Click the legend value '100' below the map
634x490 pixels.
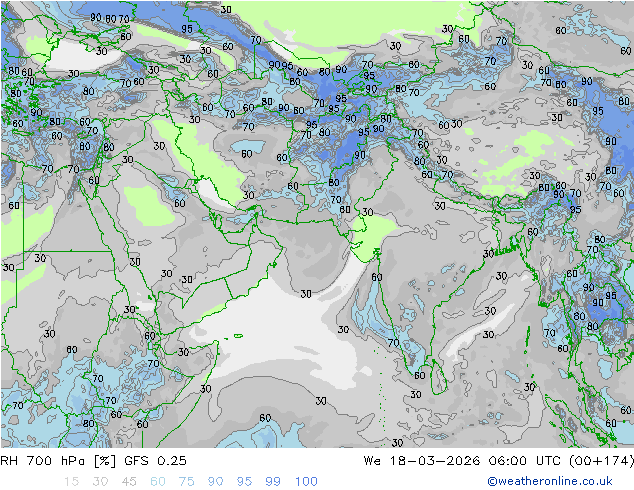(x=306, y=482)
